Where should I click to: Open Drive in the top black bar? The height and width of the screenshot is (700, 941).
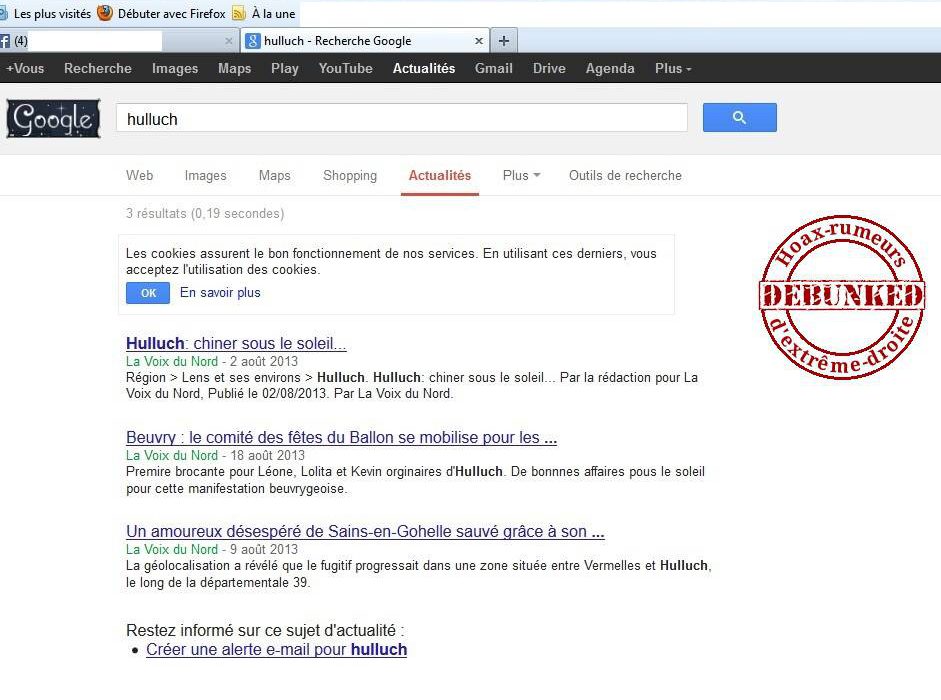pos(549,68)
